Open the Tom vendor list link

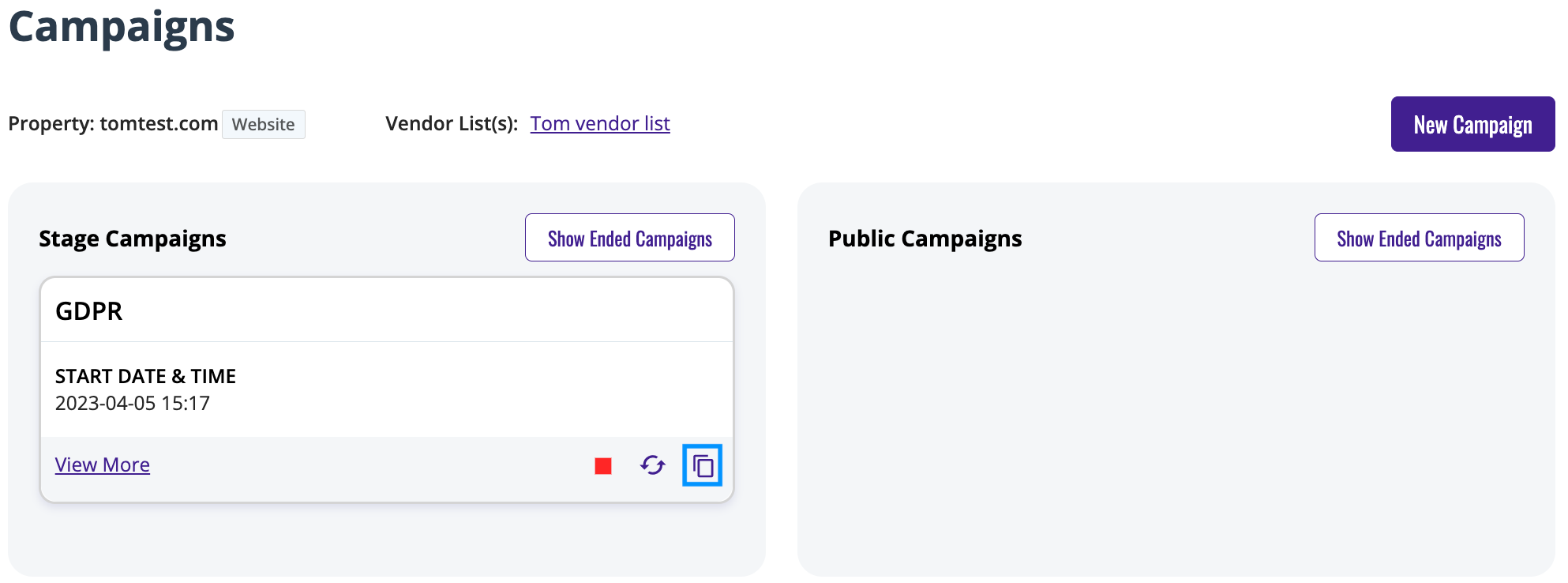coord(600,124)
